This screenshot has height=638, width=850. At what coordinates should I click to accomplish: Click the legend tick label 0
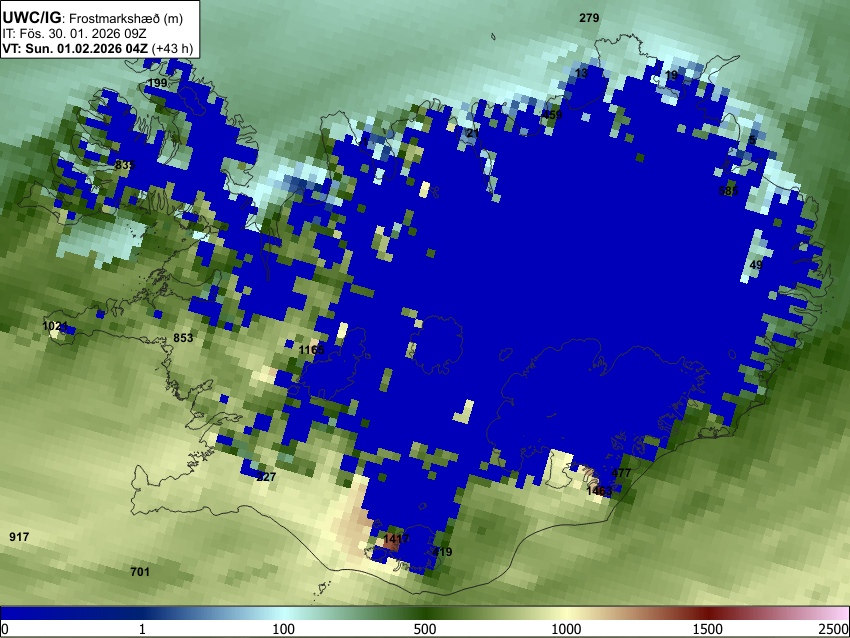[x=5, y=629]
